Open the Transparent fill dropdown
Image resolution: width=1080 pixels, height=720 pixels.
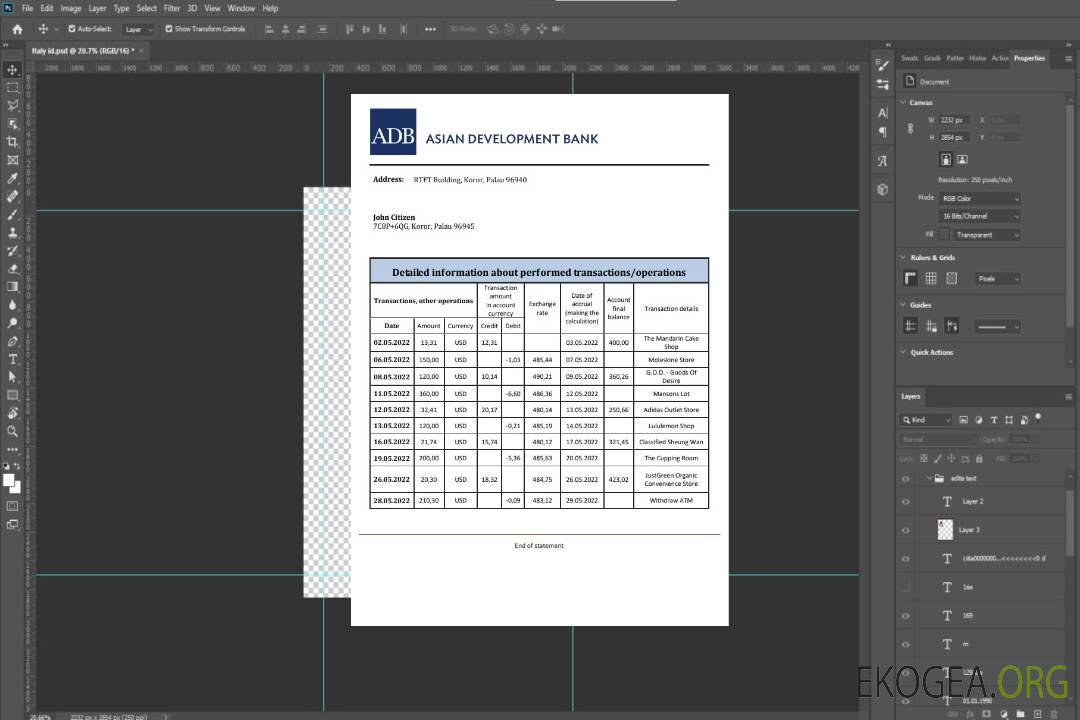pos(986,235)
